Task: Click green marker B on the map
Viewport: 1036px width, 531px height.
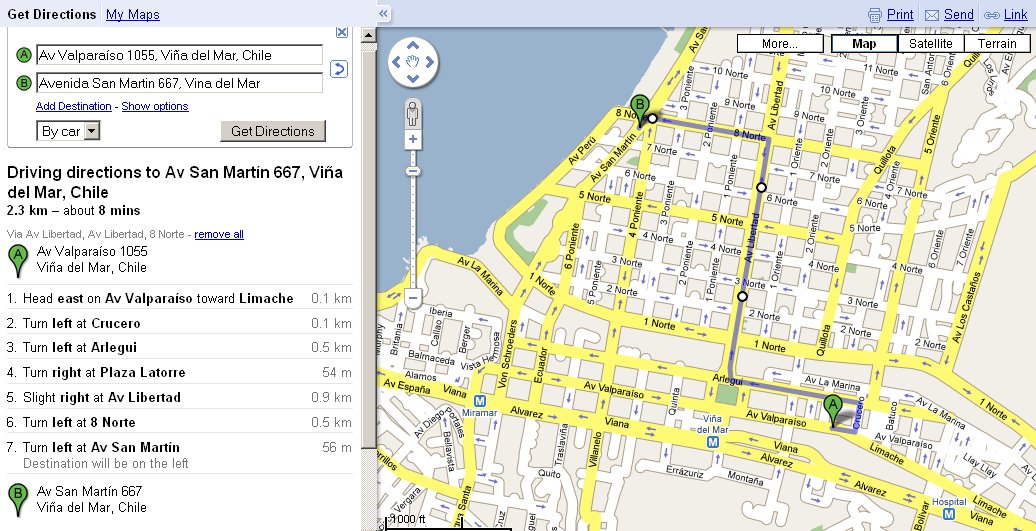Action: pyautogui.click(x=639, y=107)
